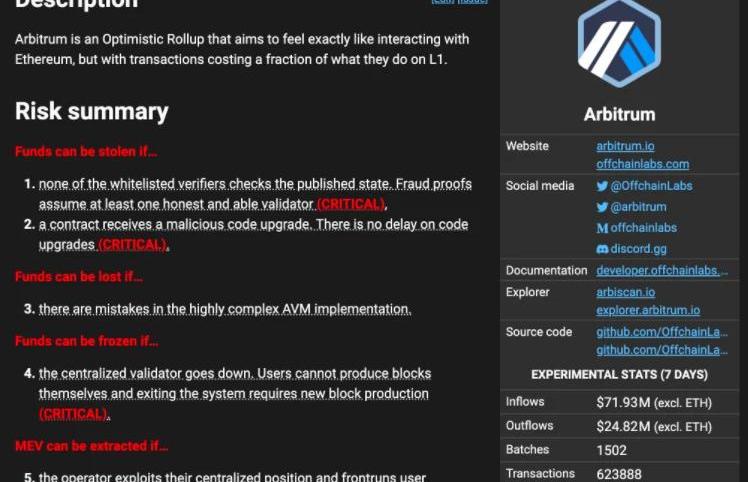The height and width of the screenshot is (482, 748).
Task: Click risk item about operator frontrunning
Action: coord(232,476)
